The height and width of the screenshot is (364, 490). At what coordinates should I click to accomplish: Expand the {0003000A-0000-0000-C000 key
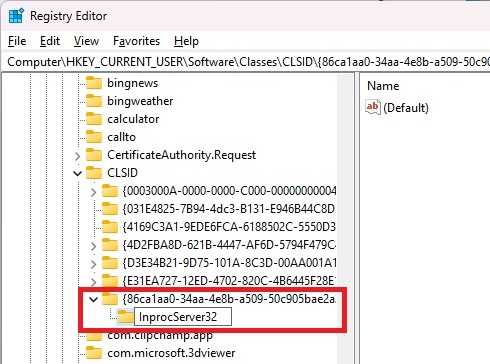[x=93, y=192]
